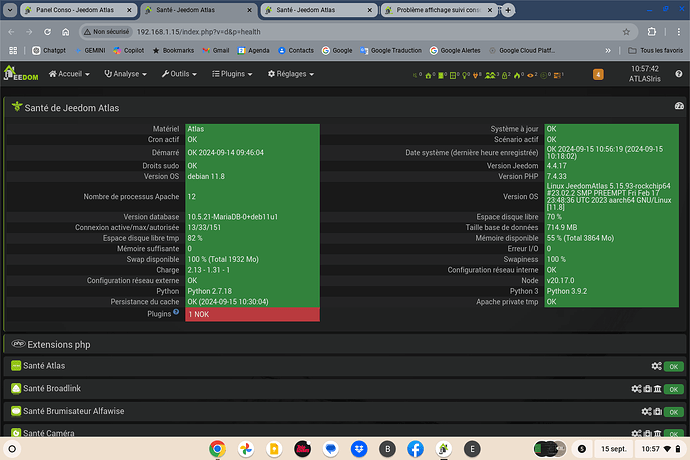
Task: Click the Version database value 10.5.21-MariaDB
Action: [232, 217]
